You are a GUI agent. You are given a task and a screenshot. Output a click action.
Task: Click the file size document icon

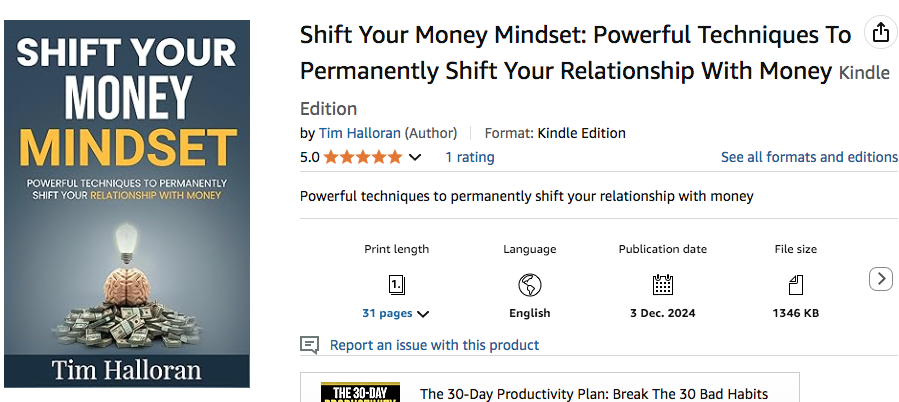pyautogui.click(x=796, y=284)
